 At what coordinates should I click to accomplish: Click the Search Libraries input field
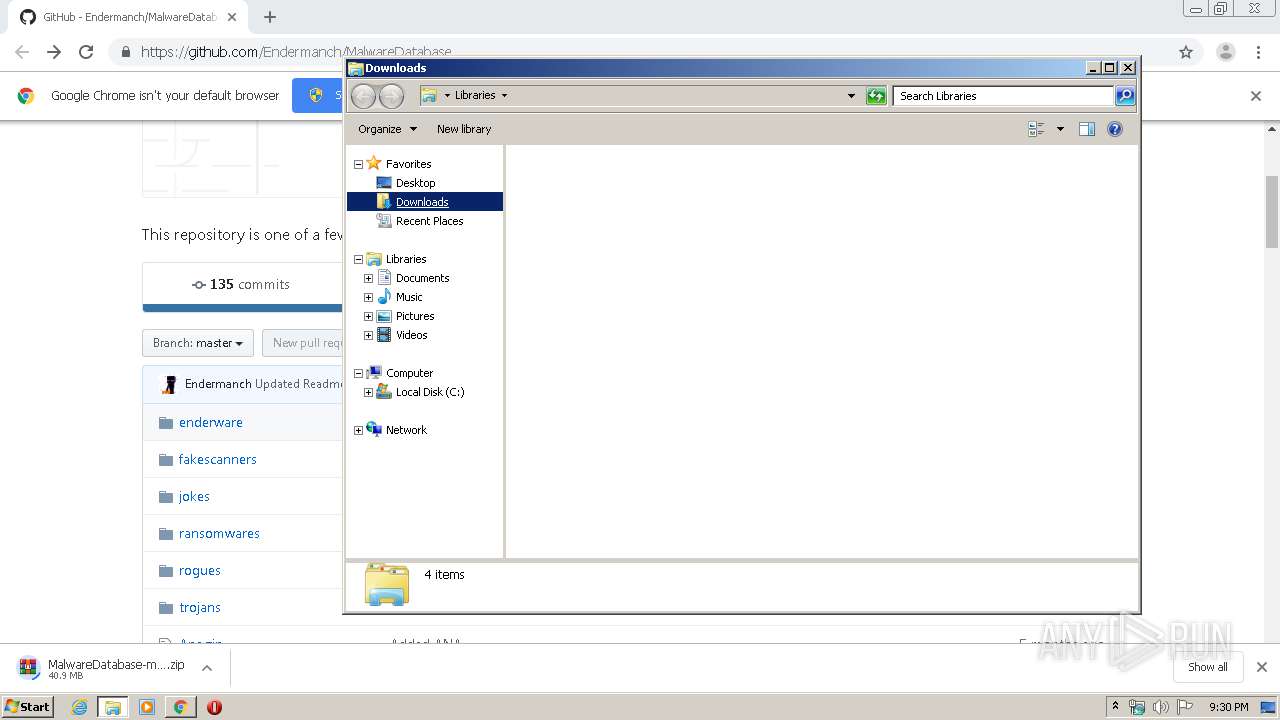(1003, 96)
